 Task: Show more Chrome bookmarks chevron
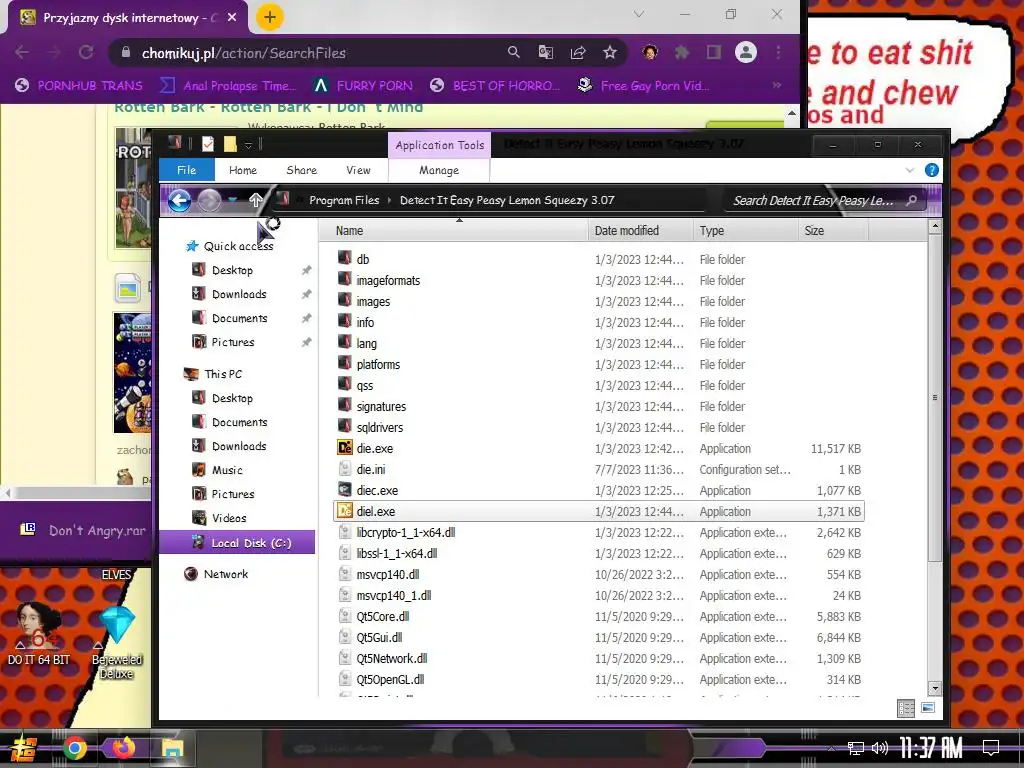pos(776,86)
